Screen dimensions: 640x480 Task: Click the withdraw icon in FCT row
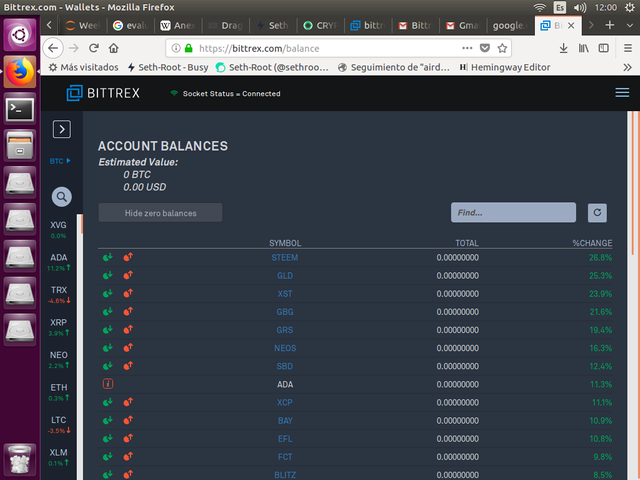[x=128, y=457]
